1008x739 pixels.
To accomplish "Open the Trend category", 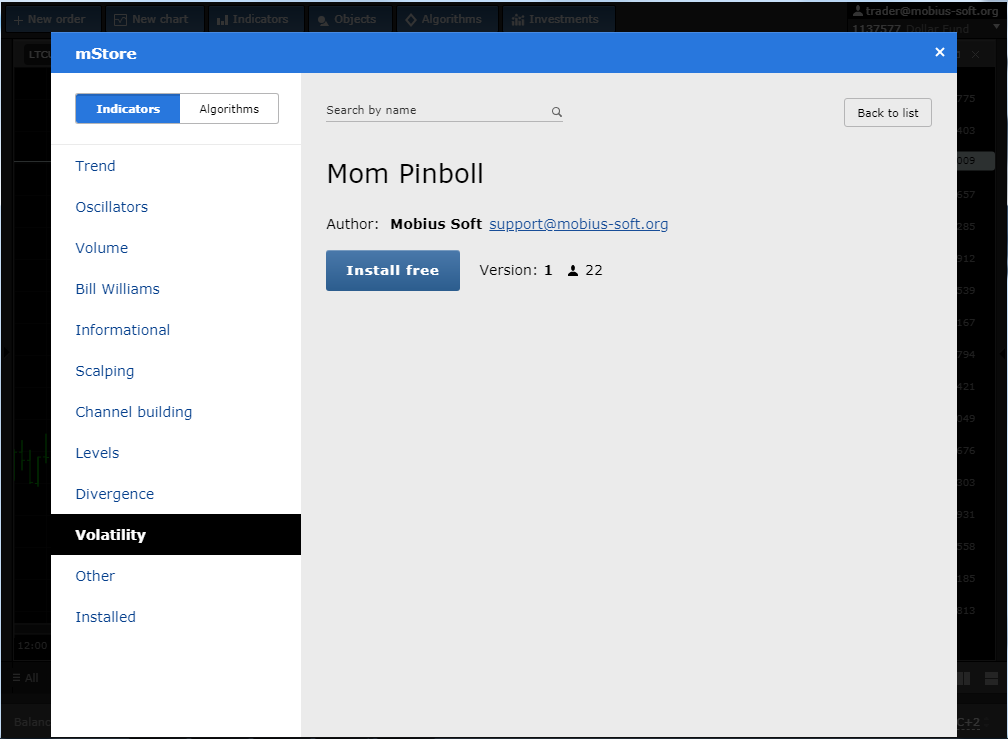I will (95, 166).
